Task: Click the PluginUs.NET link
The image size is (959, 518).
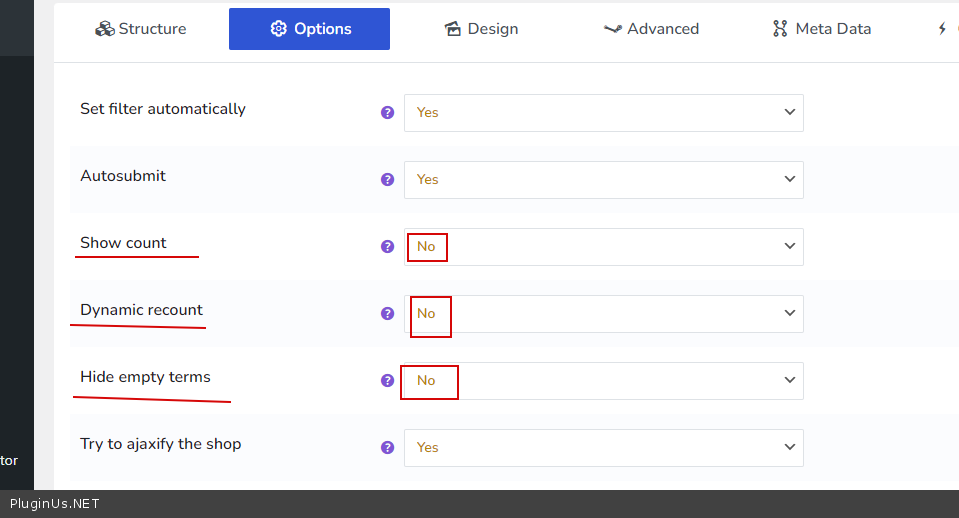Action: click(54, 504)
